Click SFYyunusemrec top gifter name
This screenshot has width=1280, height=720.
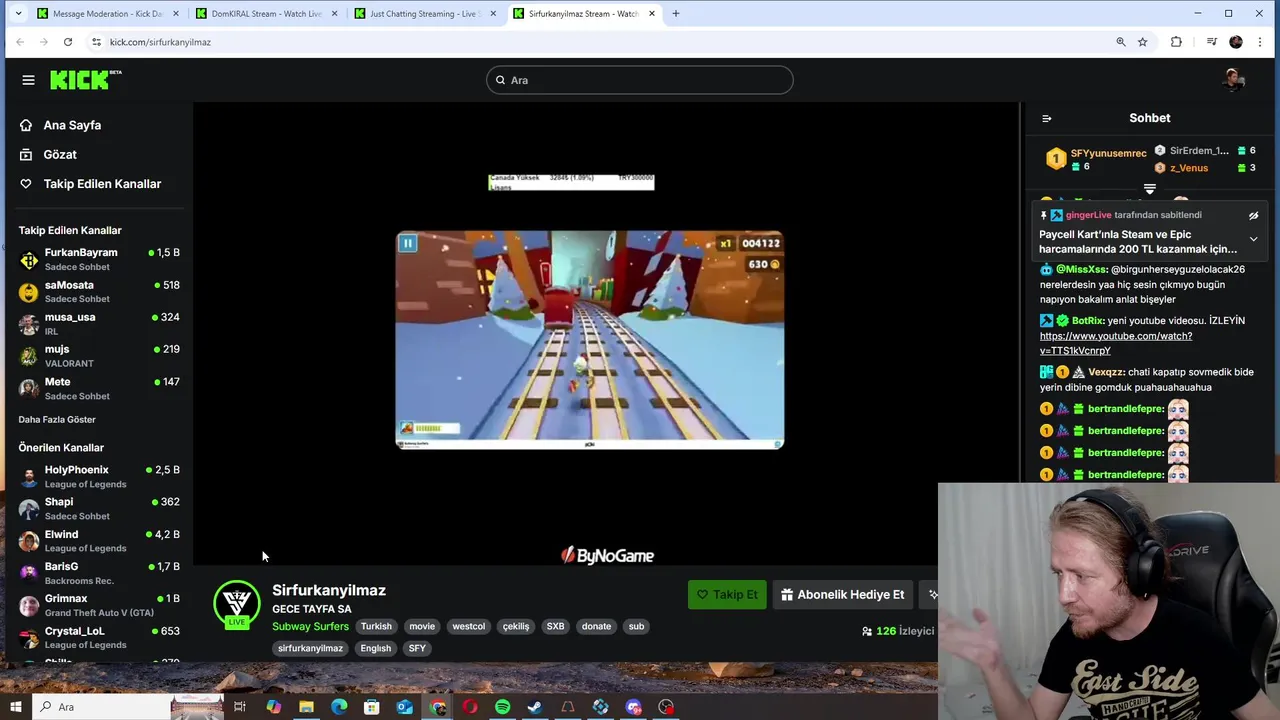pyautogui.click(x=1108, y=153)
